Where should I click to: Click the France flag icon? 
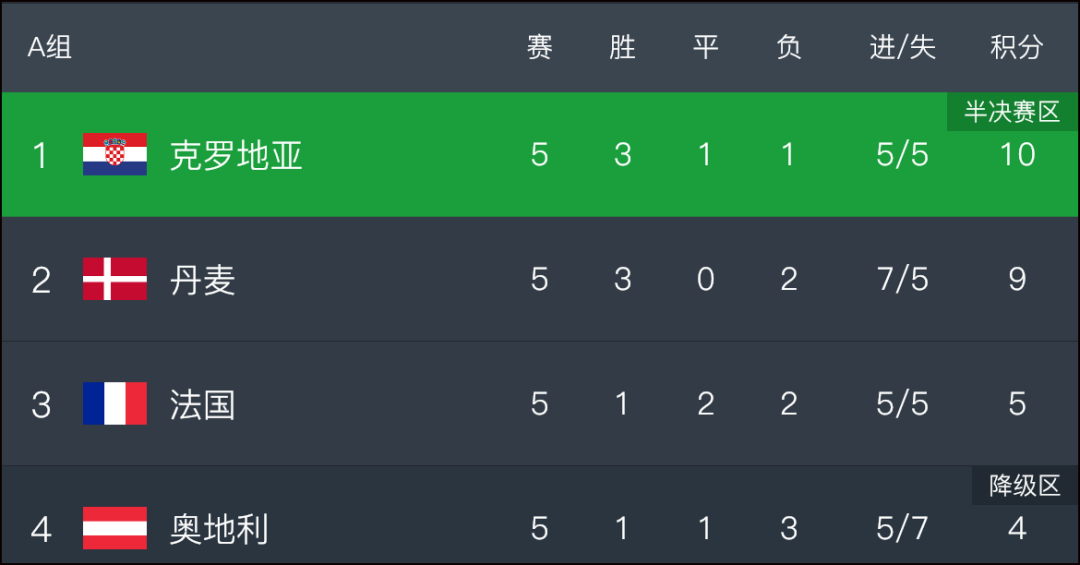(115, 404)
